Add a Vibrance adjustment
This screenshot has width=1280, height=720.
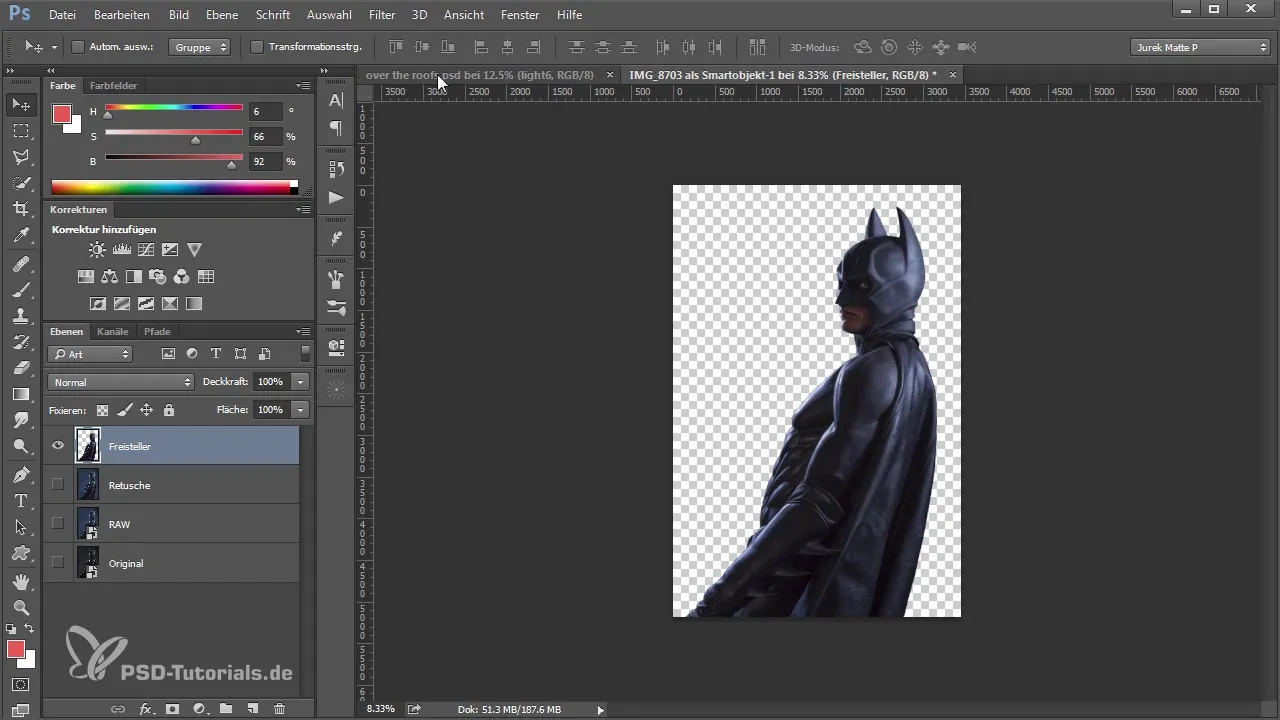pyautogui.click(x=195, y=250)
